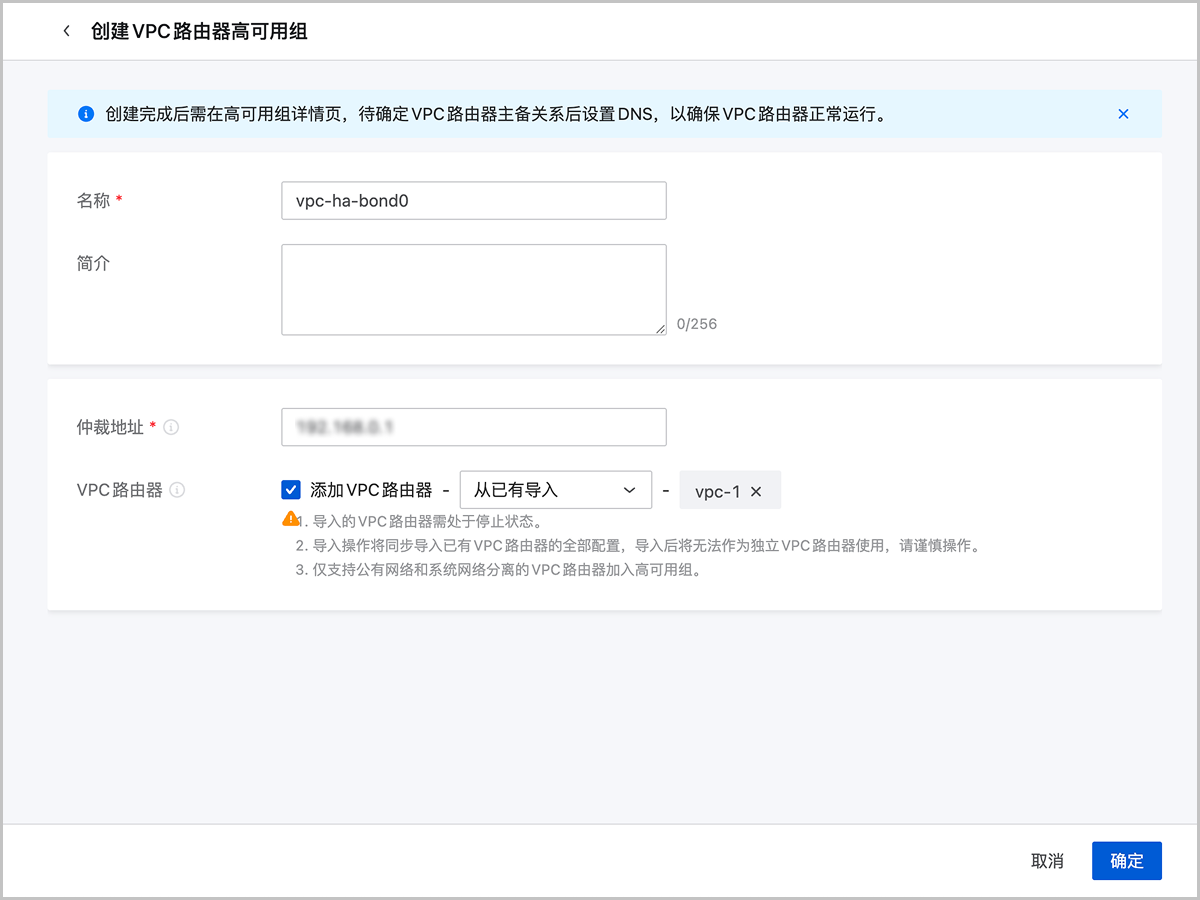Click the blue info icon in the notice banner

[x=86, y=114]
